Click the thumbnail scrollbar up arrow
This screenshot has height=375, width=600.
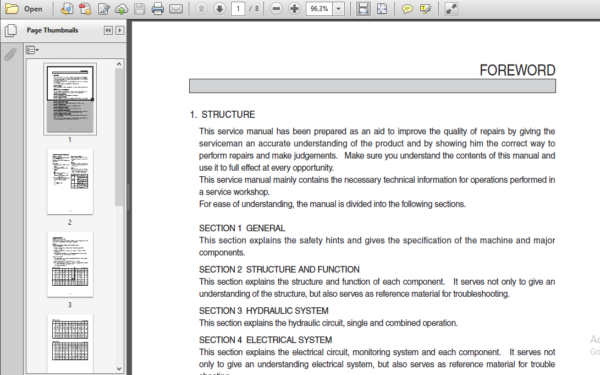119,64
